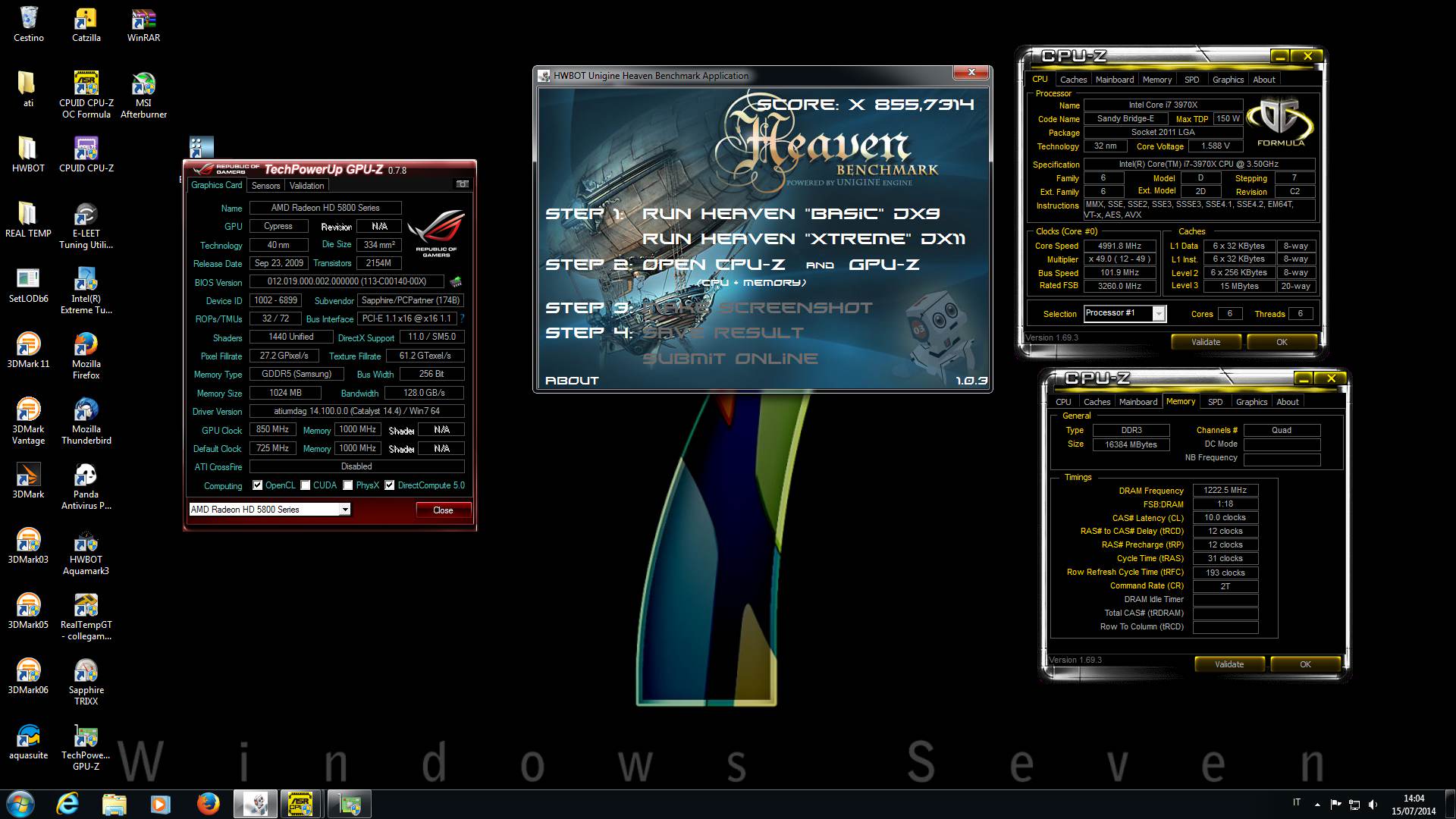Click Save Result in Heaven window

click(x=723, y=333)
